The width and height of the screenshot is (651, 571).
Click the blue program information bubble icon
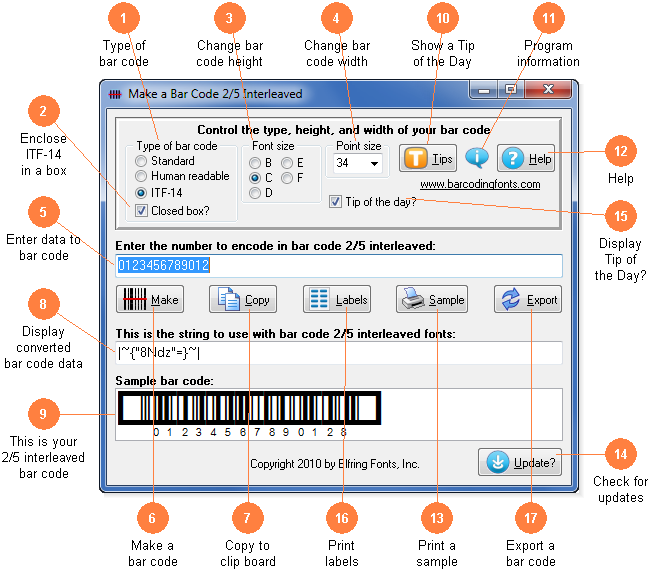pyautogui.click(x=477, y=158)
